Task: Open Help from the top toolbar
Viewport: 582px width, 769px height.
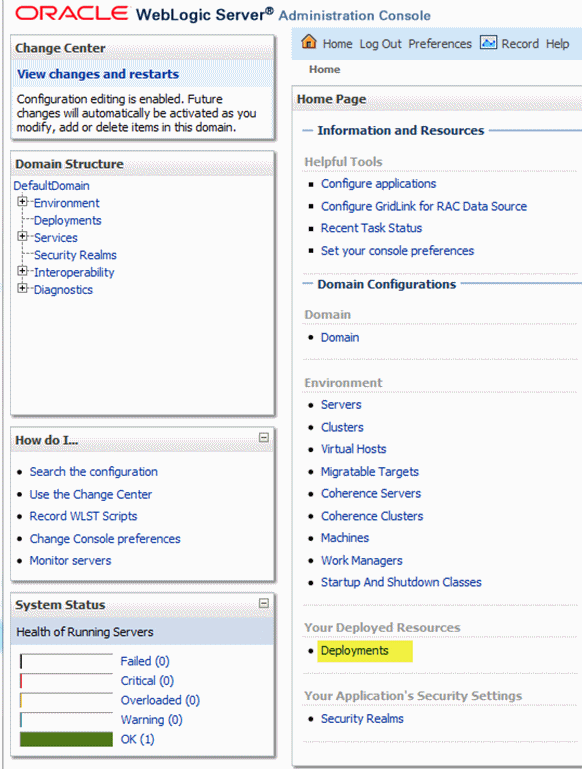Action: [557, 44]
